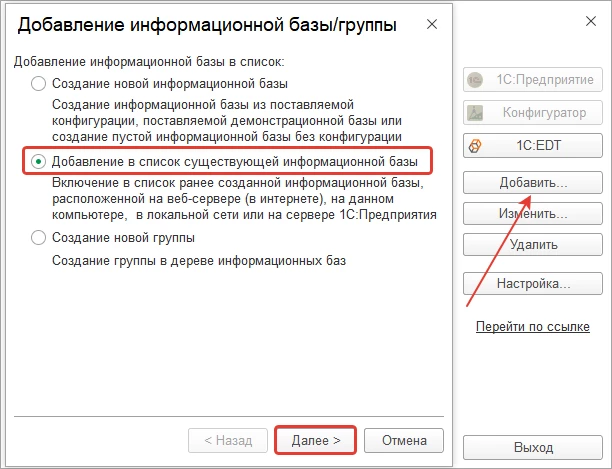Click the Изменить... button
Screen dimensions: 612x469
tap(533, 213)
